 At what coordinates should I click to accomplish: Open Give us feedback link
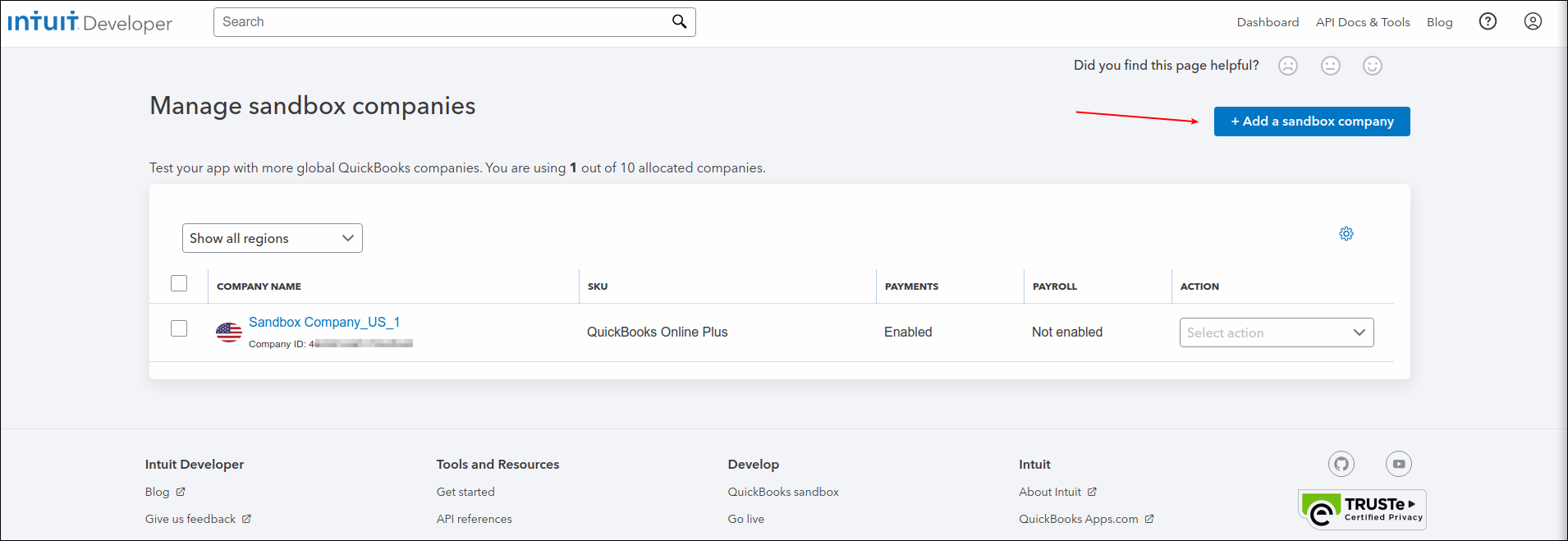pos(190,519)
